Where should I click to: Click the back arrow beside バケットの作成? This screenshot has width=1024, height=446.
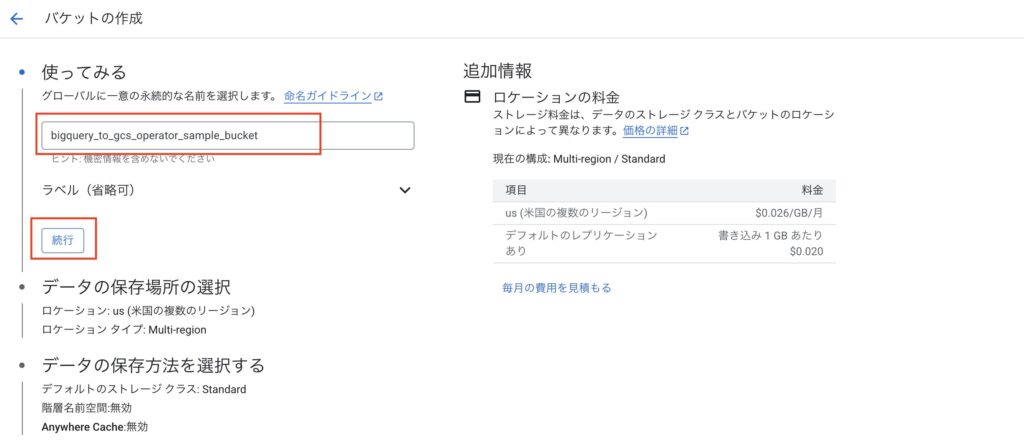point(16,19)
